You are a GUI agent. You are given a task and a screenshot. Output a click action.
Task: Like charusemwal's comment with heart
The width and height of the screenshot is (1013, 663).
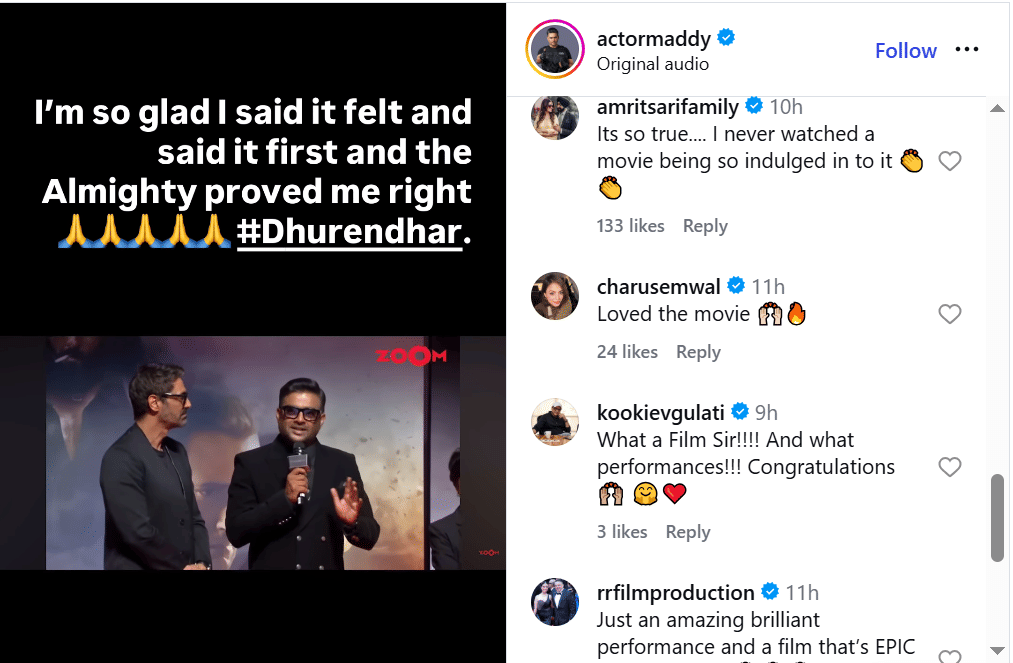point(950,314)
